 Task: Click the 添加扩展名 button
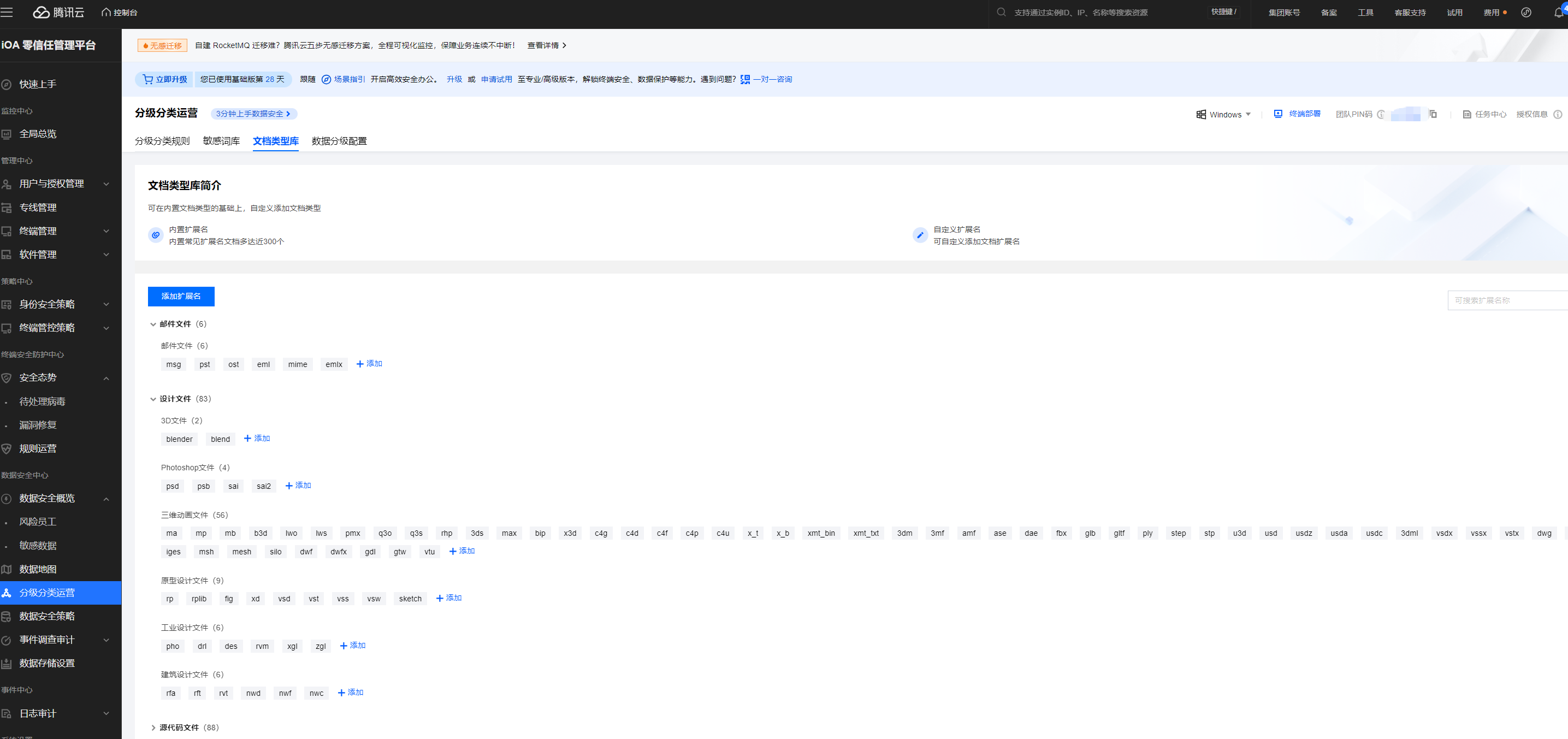click(181, 297)
